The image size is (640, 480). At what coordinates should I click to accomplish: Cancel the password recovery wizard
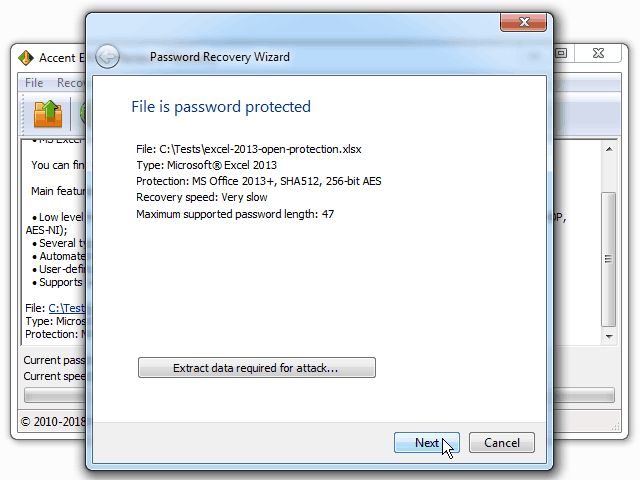[502, 443]
